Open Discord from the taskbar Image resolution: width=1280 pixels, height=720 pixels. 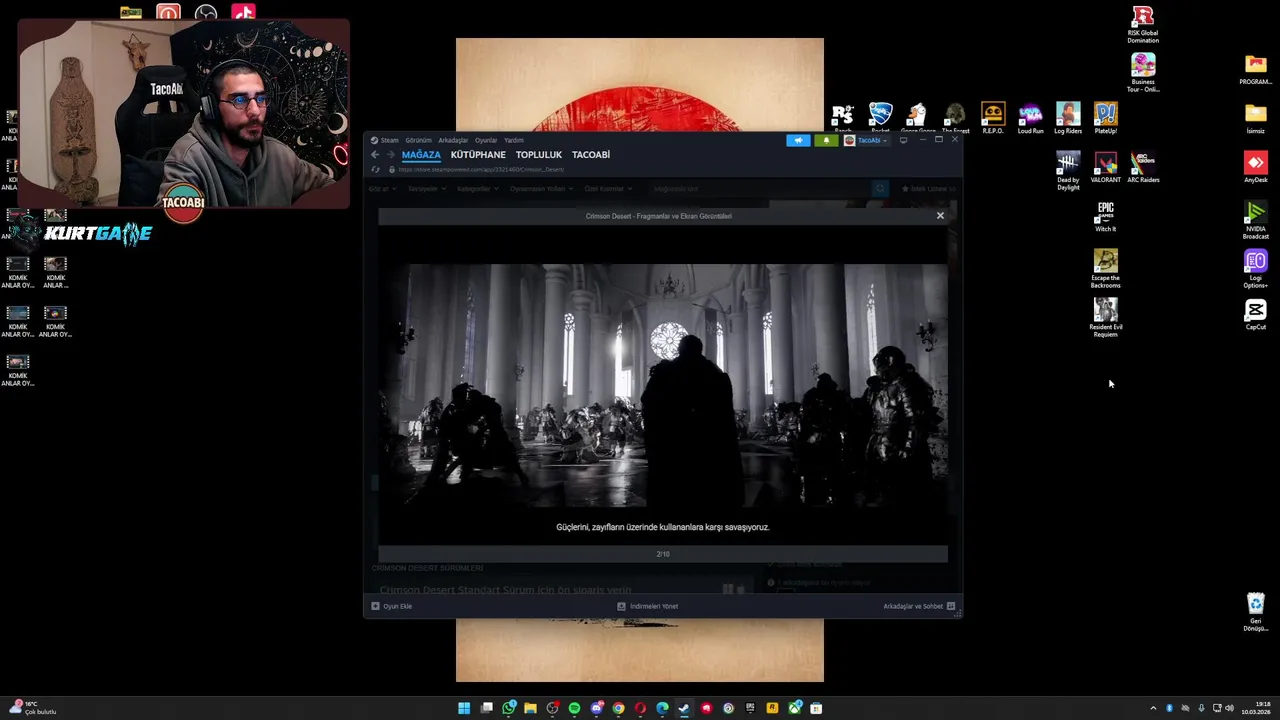(x=596, y=708)
